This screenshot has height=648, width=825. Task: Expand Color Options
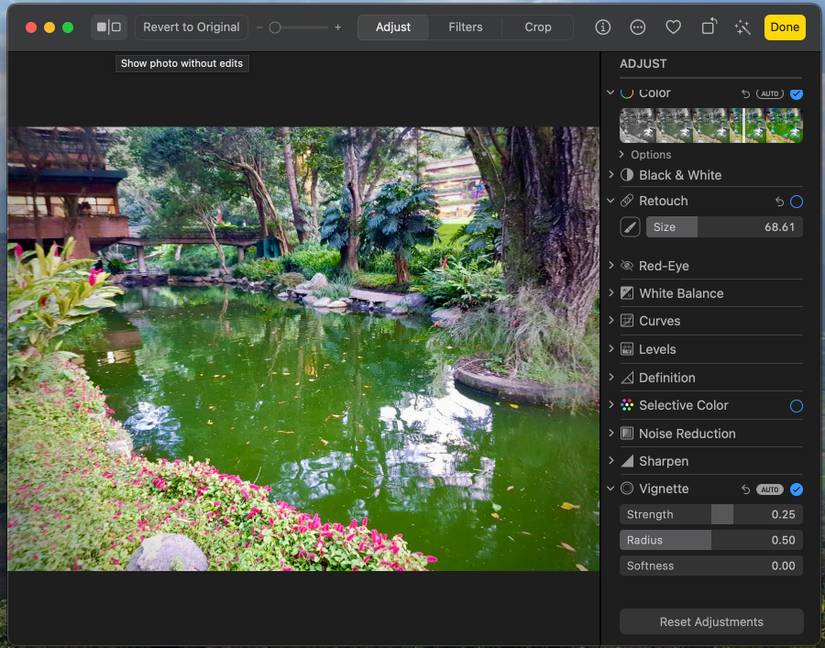tap(621, 154)
